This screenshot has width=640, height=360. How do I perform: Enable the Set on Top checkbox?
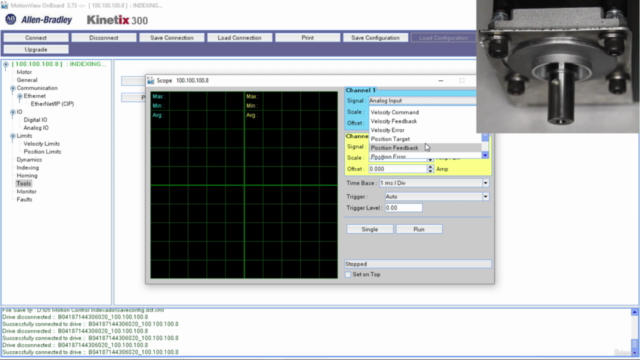click(x=348, y=275)
